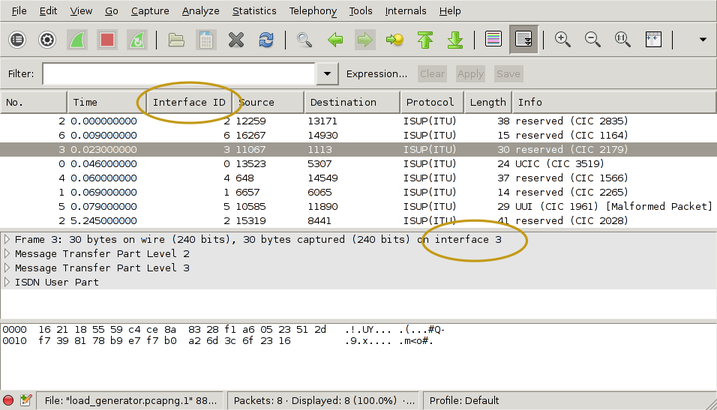Sort by the No. column header
The image size is (717, 410).
[x=33, y=102]
